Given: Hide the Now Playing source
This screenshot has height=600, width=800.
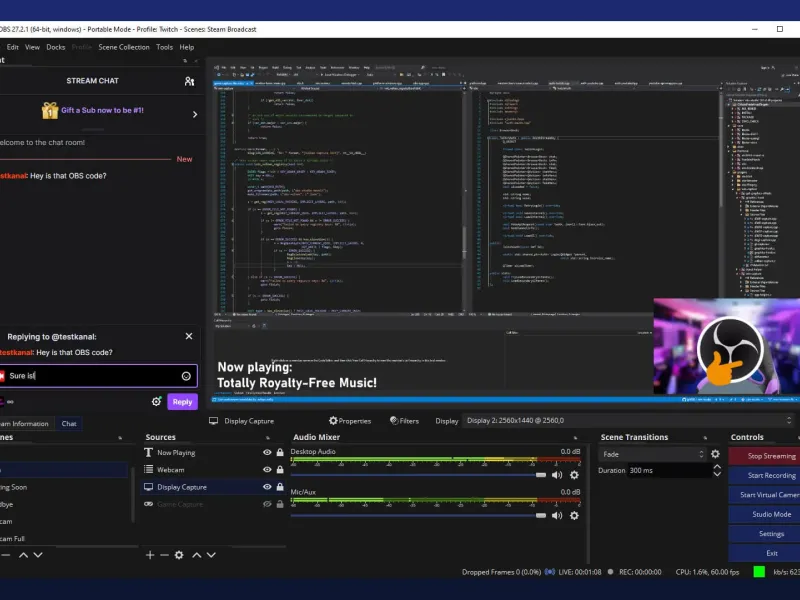Looking at the screenshot, I should [x=267, y=453].
